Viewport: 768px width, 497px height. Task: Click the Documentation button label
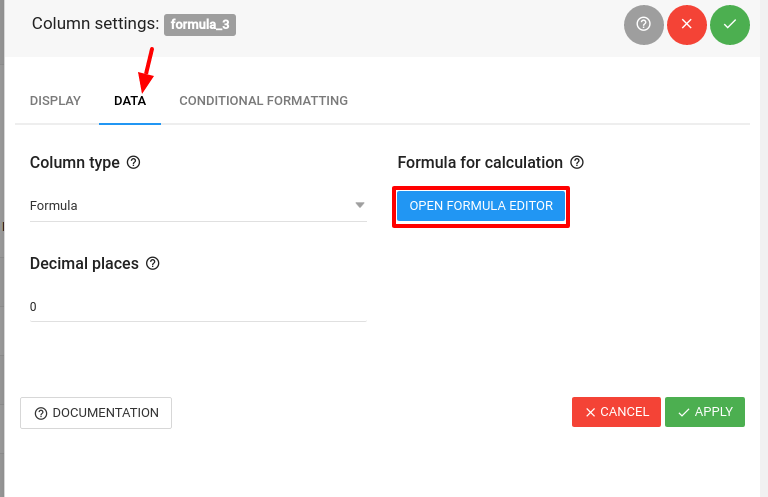105,413
